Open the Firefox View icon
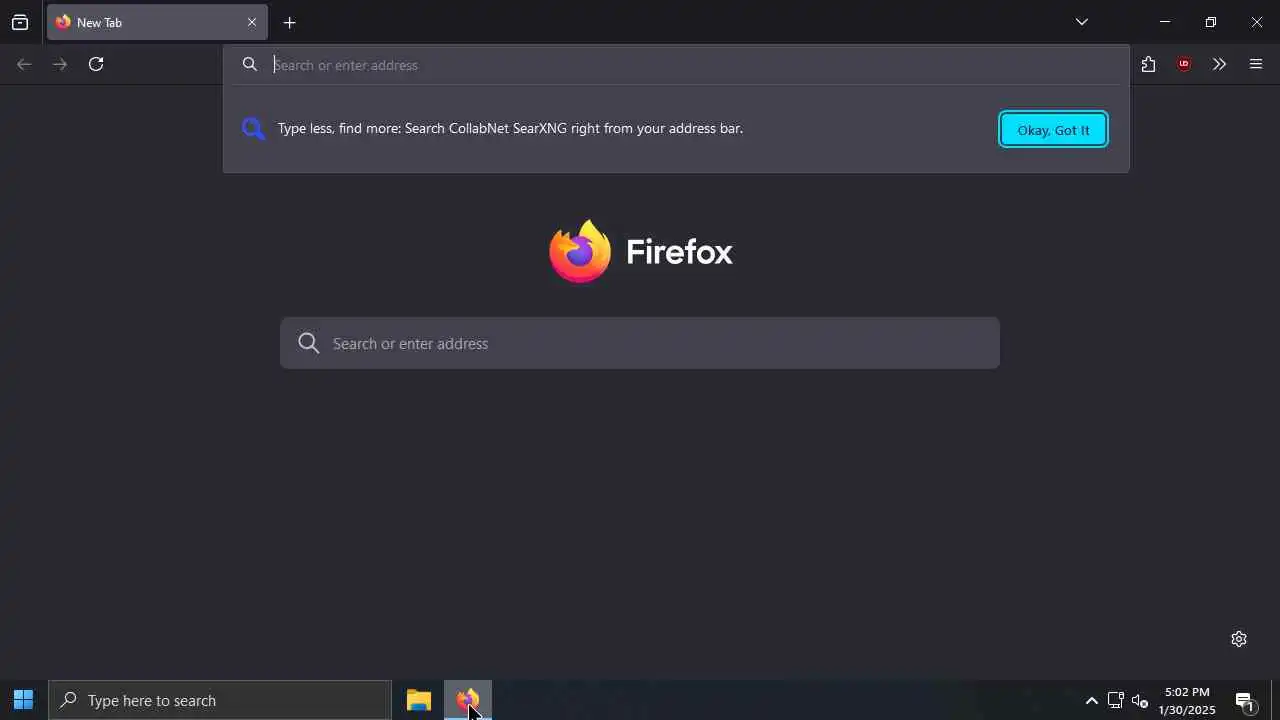 pos(20,22)
